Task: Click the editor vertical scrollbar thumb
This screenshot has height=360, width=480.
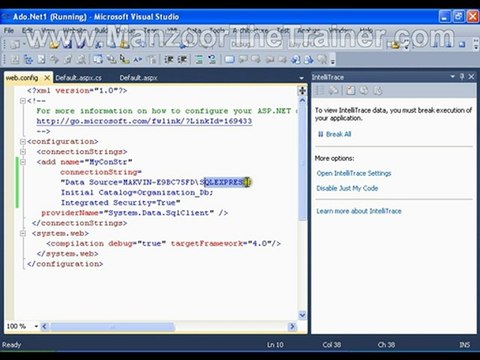Action: coord(302,162)
